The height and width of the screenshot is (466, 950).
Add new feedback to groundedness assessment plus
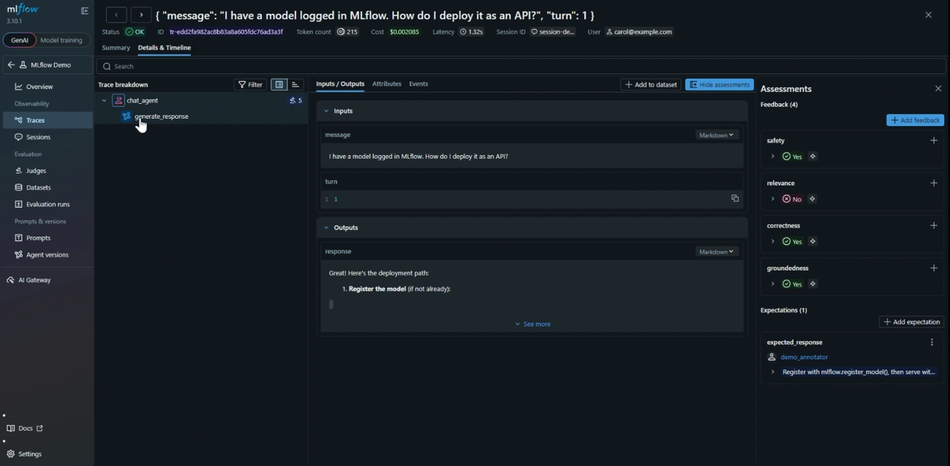pyautogui.click(x=934, y=268)
